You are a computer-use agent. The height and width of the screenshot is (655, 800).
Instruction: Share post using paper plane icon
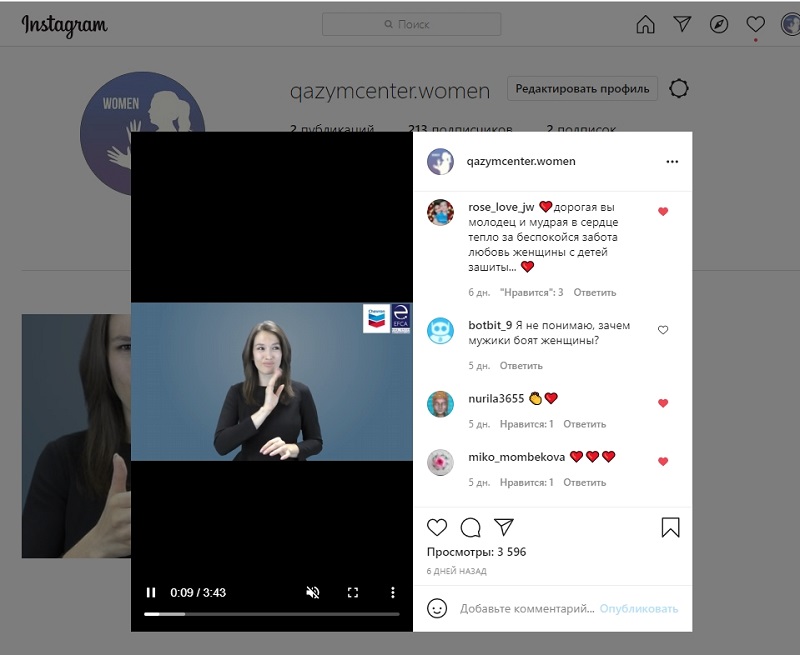(505, 527)
